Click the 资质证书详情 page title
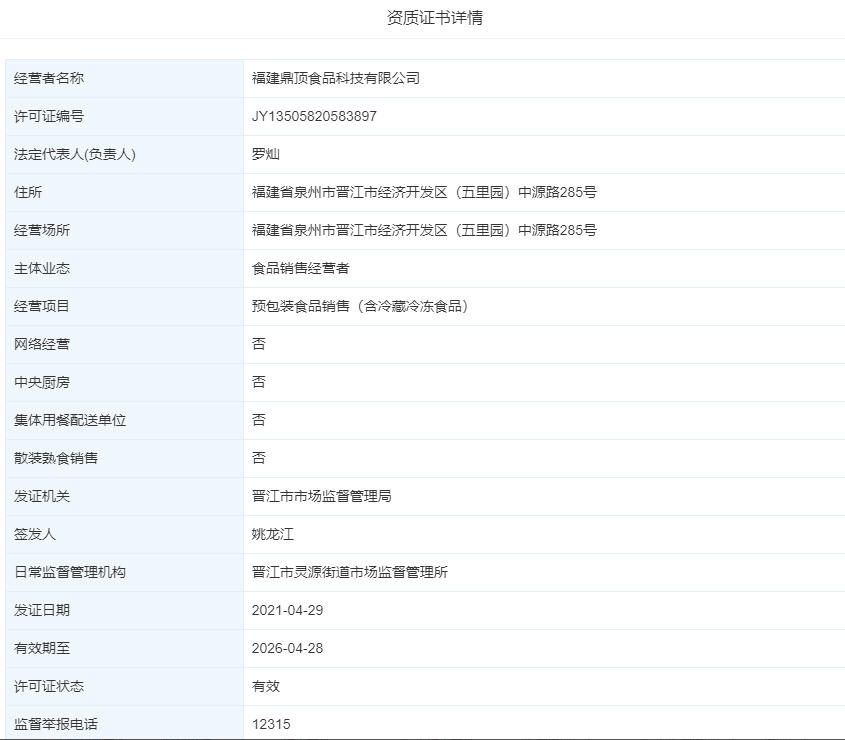The width and height of the screenshot is (845, 740). click(x=434, y=18)
